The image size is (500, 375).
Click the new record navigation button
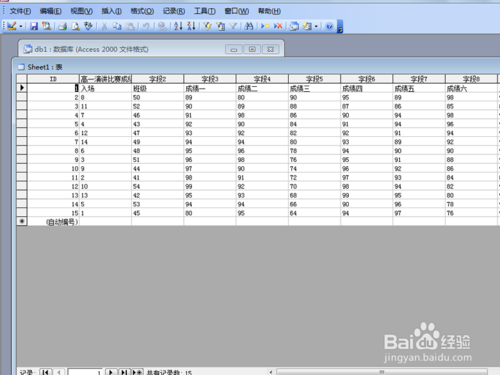[x=137, y=372]
